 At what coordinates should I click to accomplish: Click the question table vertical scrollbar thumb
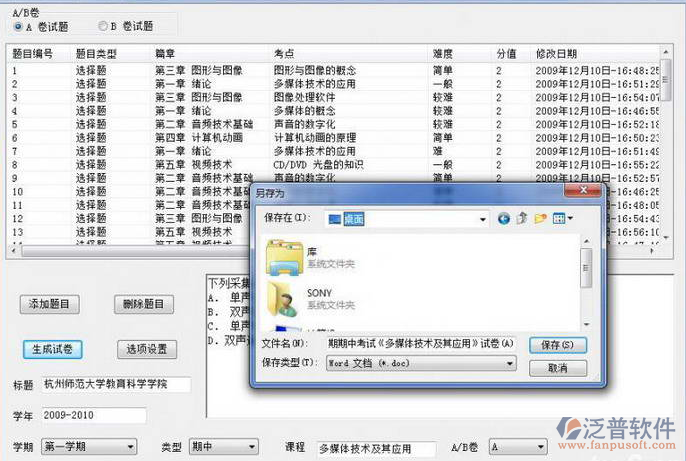pos(665,80)
